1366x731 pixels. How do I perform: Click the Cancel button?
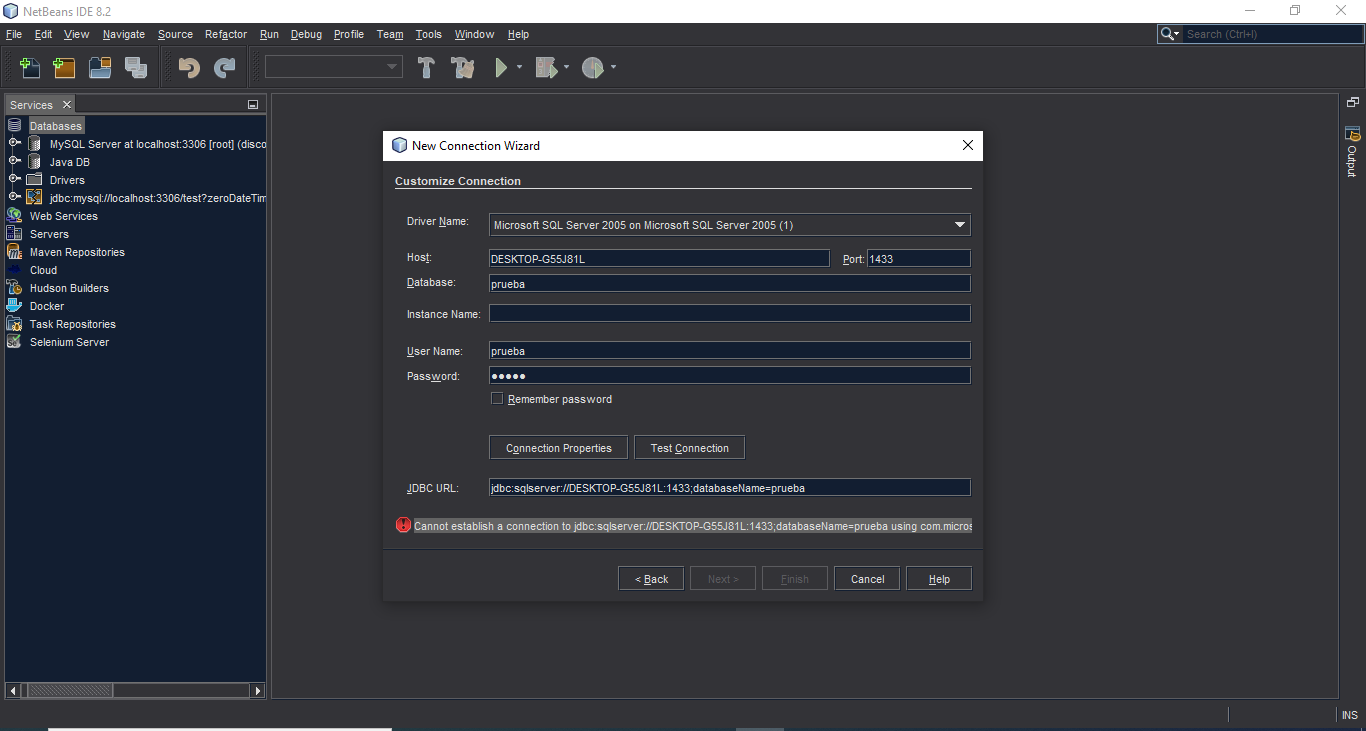coord(867,579)
